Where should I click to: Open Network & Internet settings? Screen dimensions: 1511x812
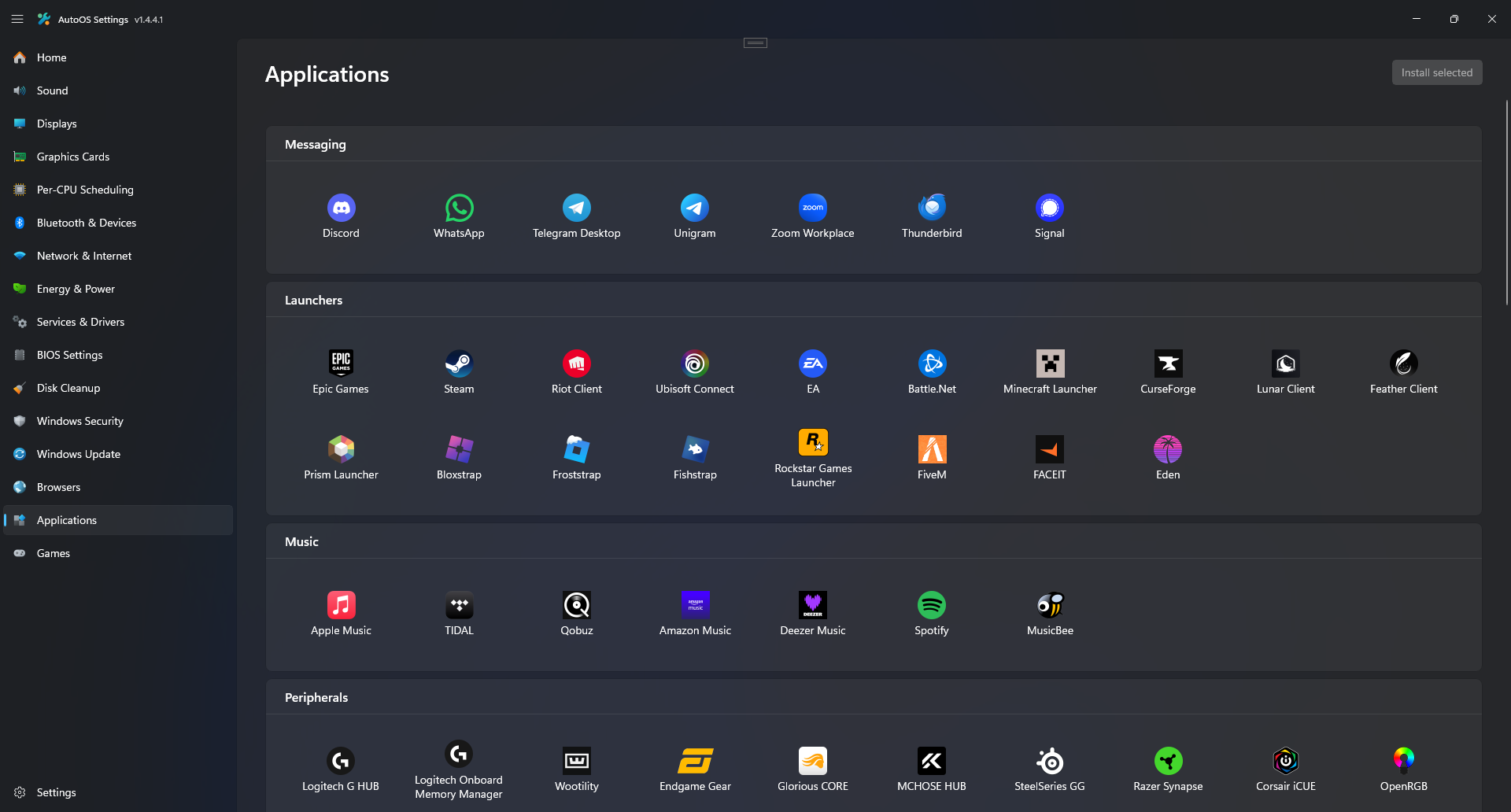(x=118, y=256)
